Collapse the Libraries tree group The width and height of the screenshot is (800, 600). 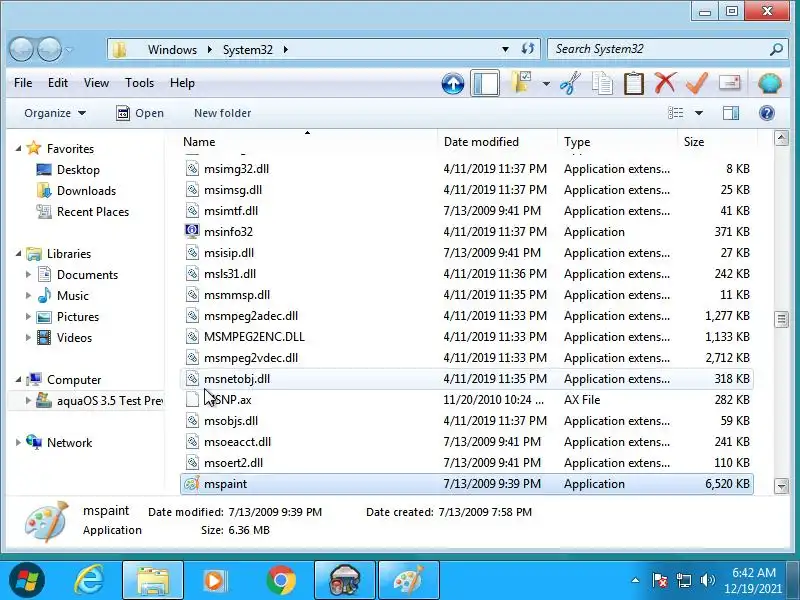point(18,254)
